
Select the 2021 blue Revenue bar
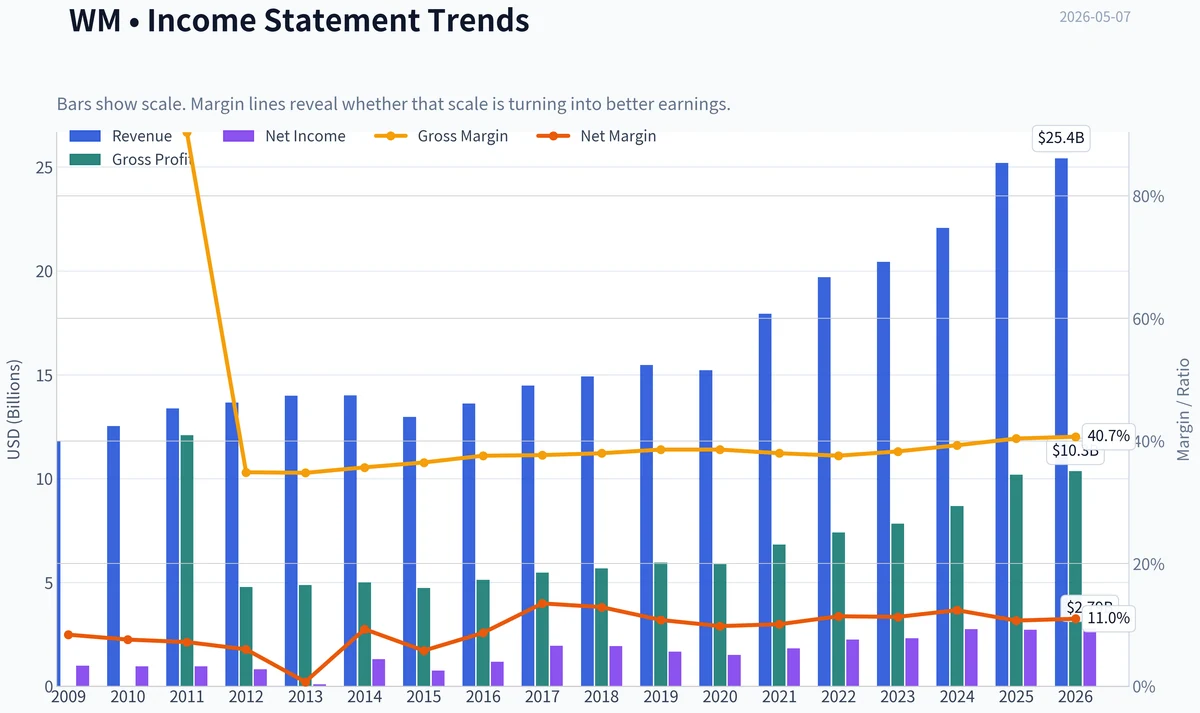pyautogui.click(x=765, y=500)
